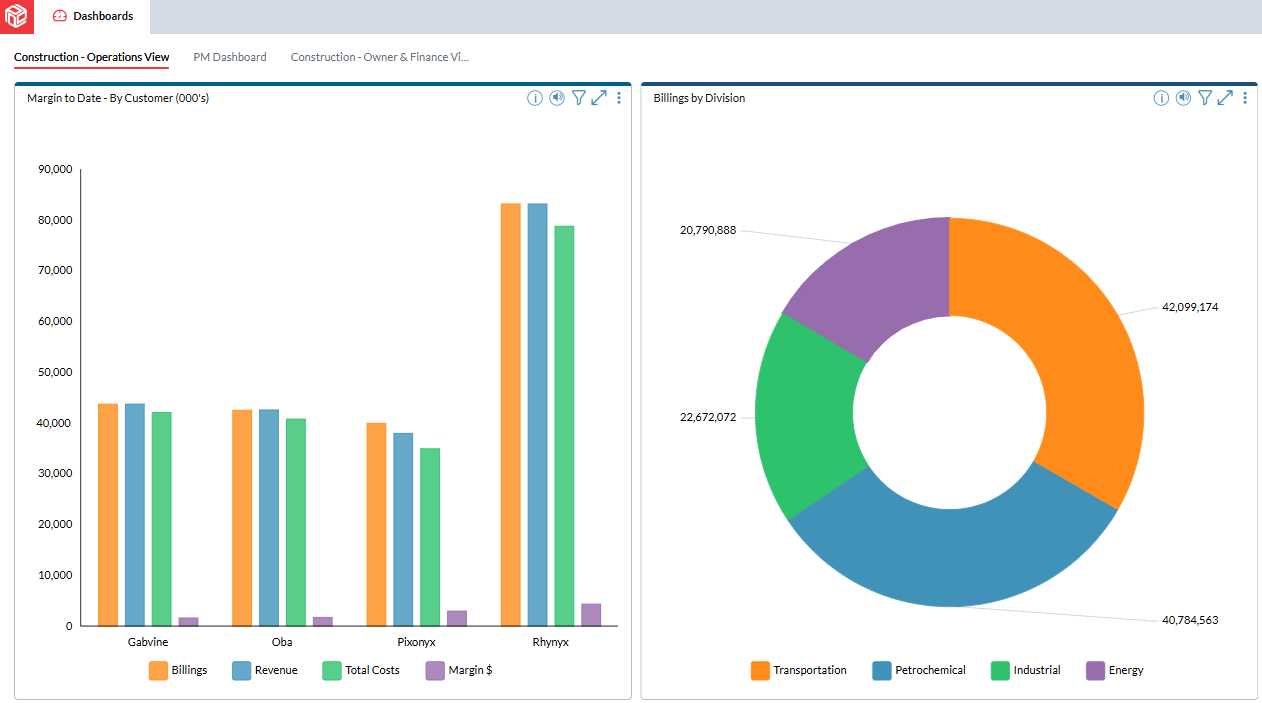Switch to the PM Dashboard tab

coord(230,57)
